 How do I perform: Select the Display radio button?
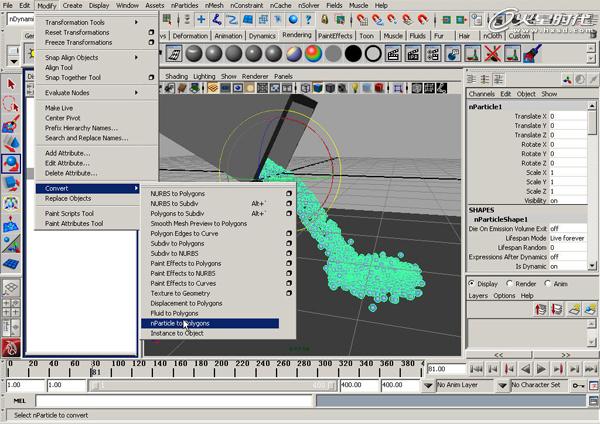click(x=471, y=284)
